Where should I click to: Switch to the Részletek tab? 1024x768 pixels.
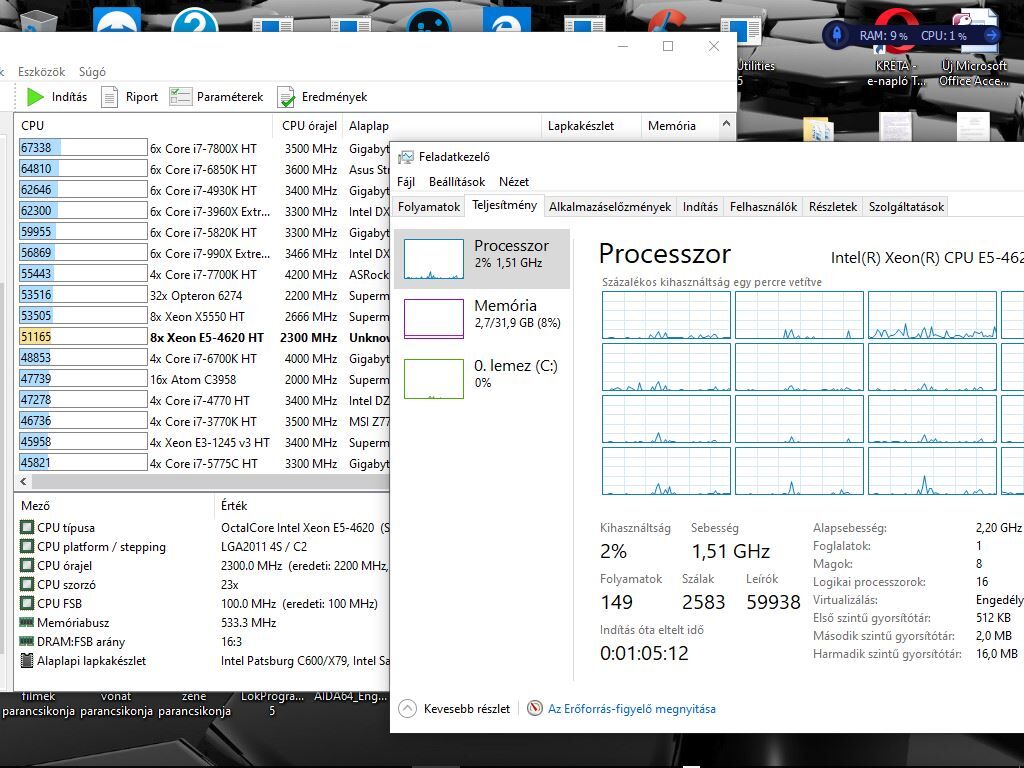pyautogui.click(x=833, y=207)
